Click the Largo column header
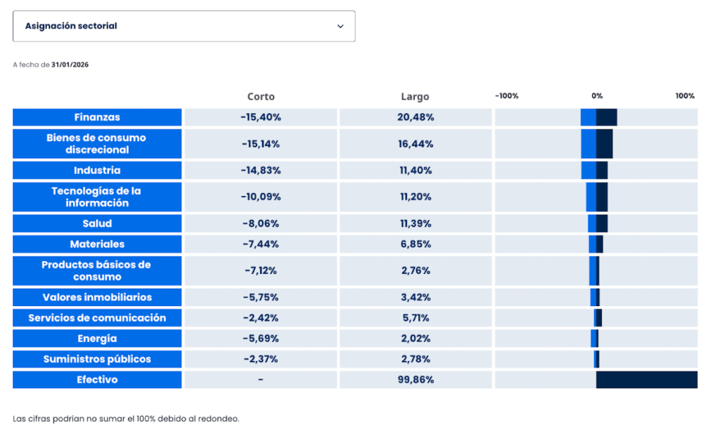720x434 pixels. click(x=415, y=96)
